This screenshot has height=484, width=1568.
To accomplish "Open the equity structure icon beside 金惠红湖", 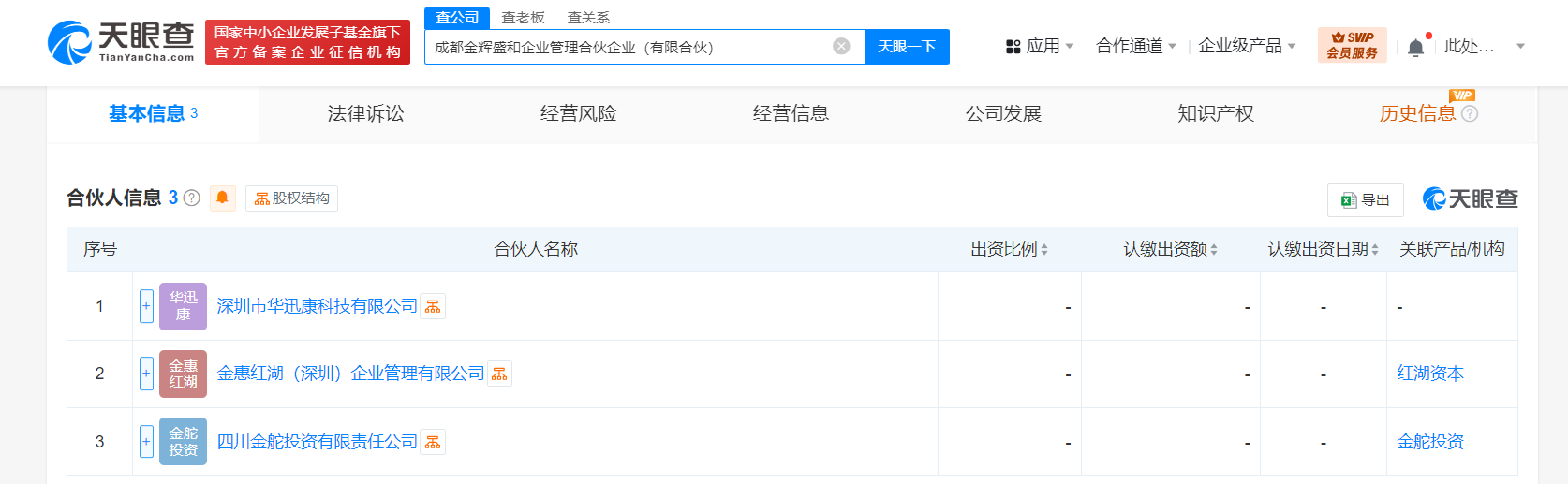I will tap(499, 374).
